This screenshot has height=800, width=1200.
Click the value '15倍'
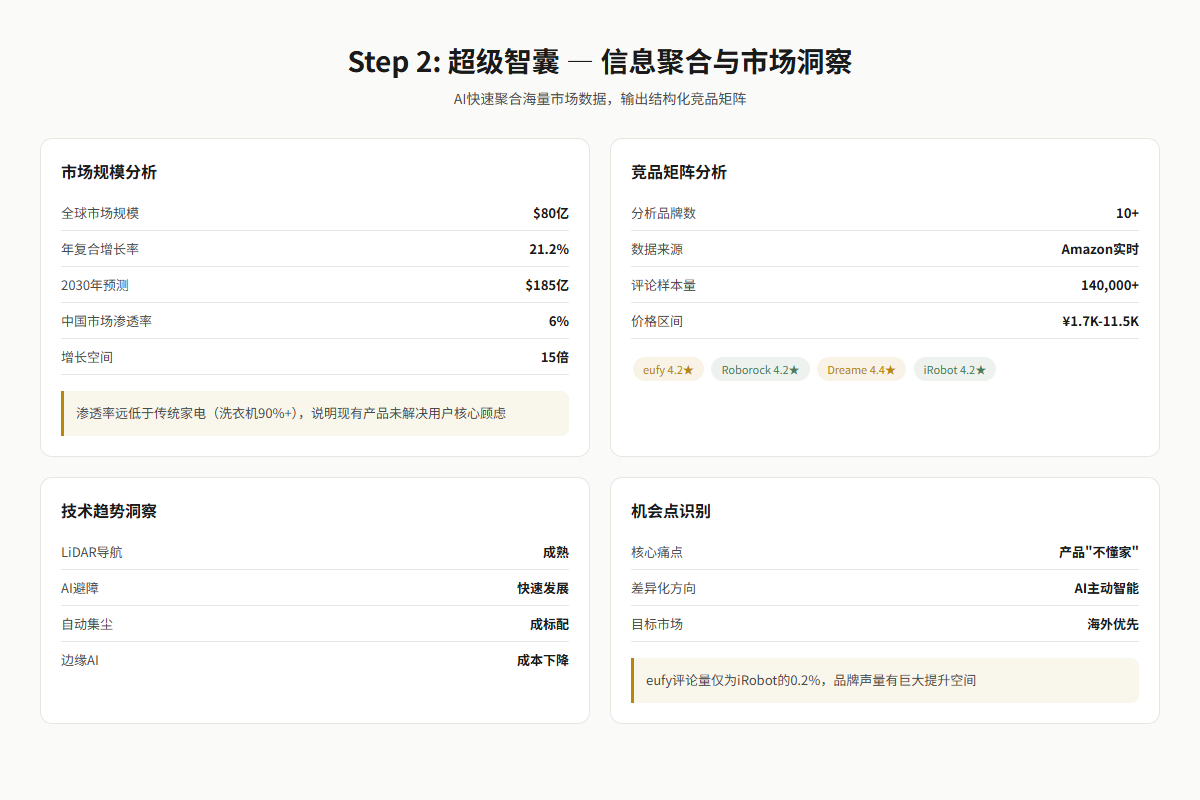(555, 357)
